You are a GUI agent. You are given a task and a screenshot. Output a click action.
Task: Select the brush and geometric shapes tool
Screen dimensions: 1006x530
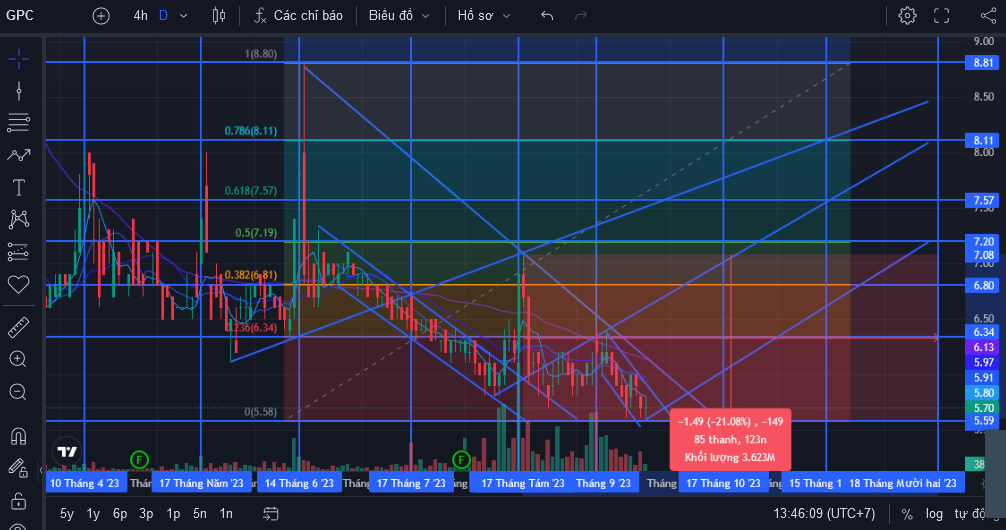pyautogui.click(x=19, y=155)
